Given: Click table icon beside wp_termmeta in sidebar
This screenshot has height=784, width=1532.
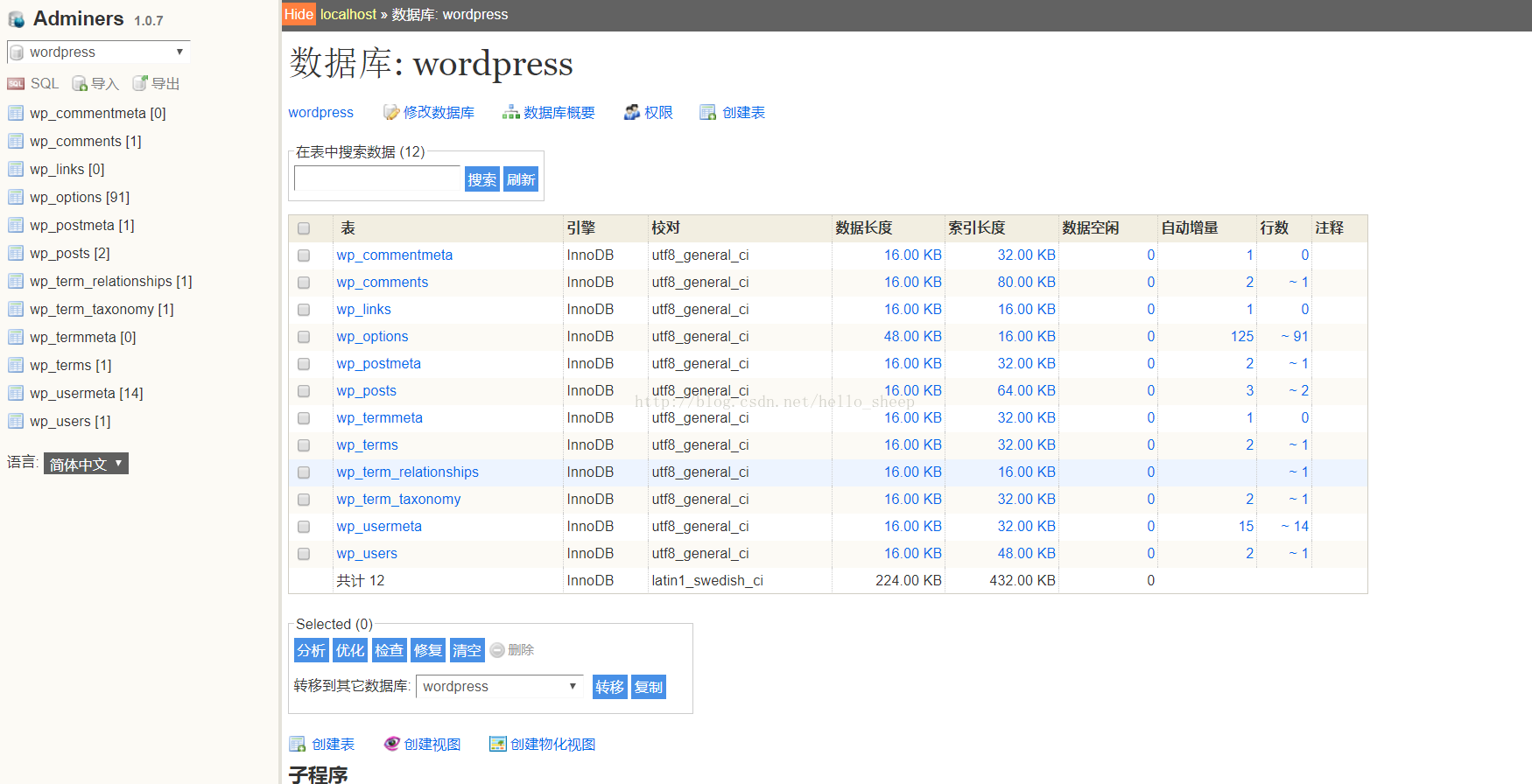Looking at the screenshot, I should coord(16,337).
